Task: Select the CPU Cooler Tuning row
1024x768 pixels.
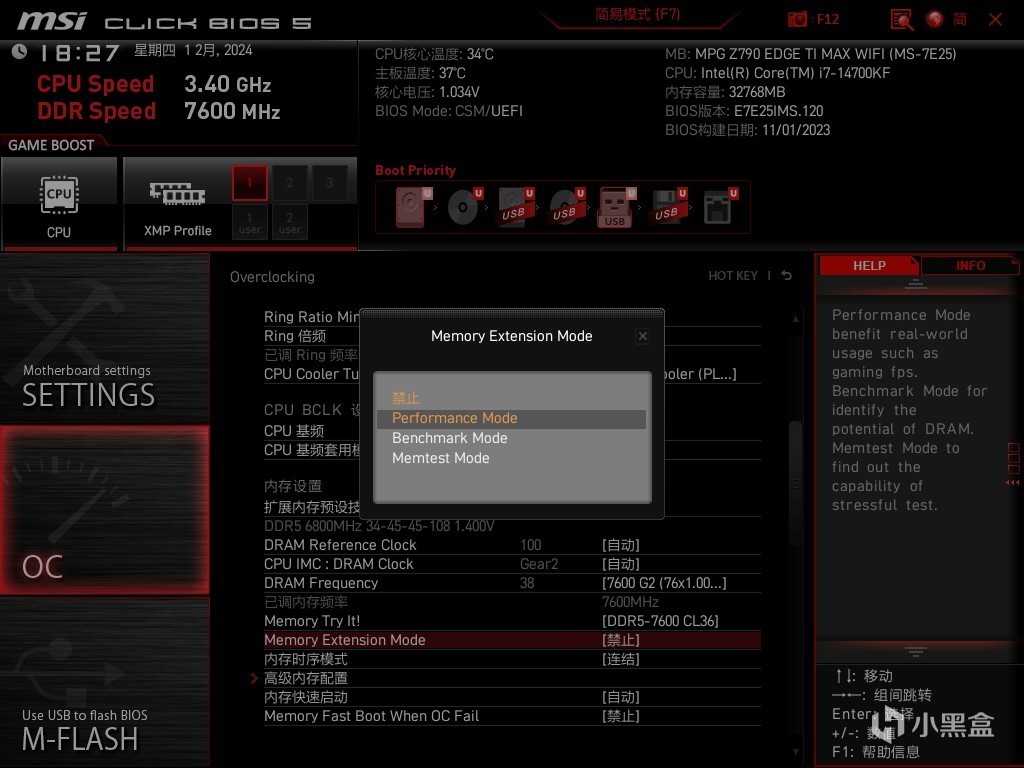Action: [x=312, y=374]
